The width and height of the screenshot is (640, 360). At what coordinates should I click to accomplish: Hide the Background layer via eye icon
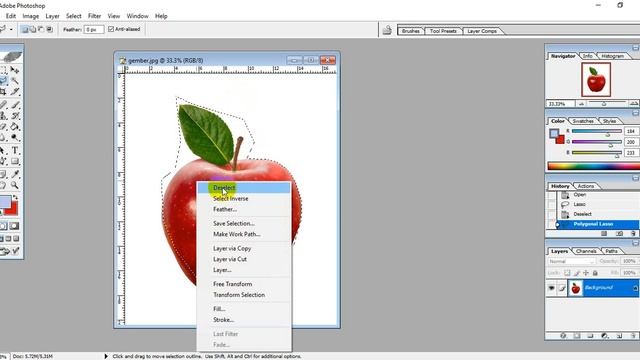click(551, 288)
